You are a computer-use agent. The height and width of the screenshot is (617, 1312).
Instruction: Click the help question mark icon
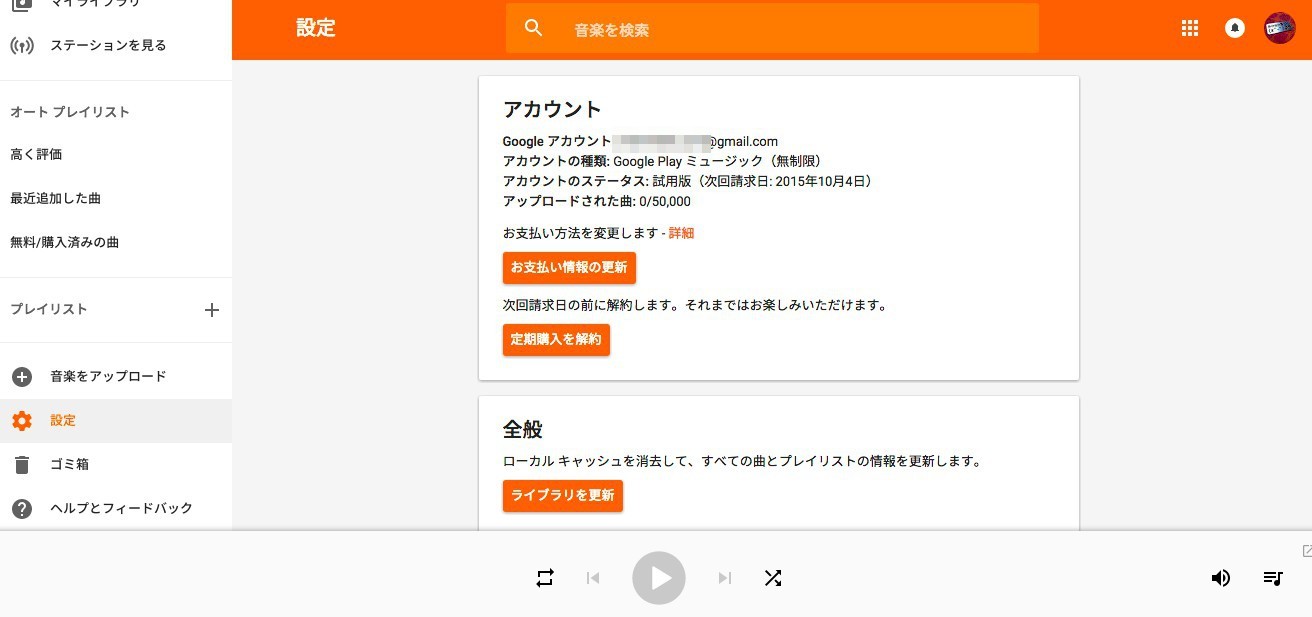pyautogui.click(x=22, y=509)
